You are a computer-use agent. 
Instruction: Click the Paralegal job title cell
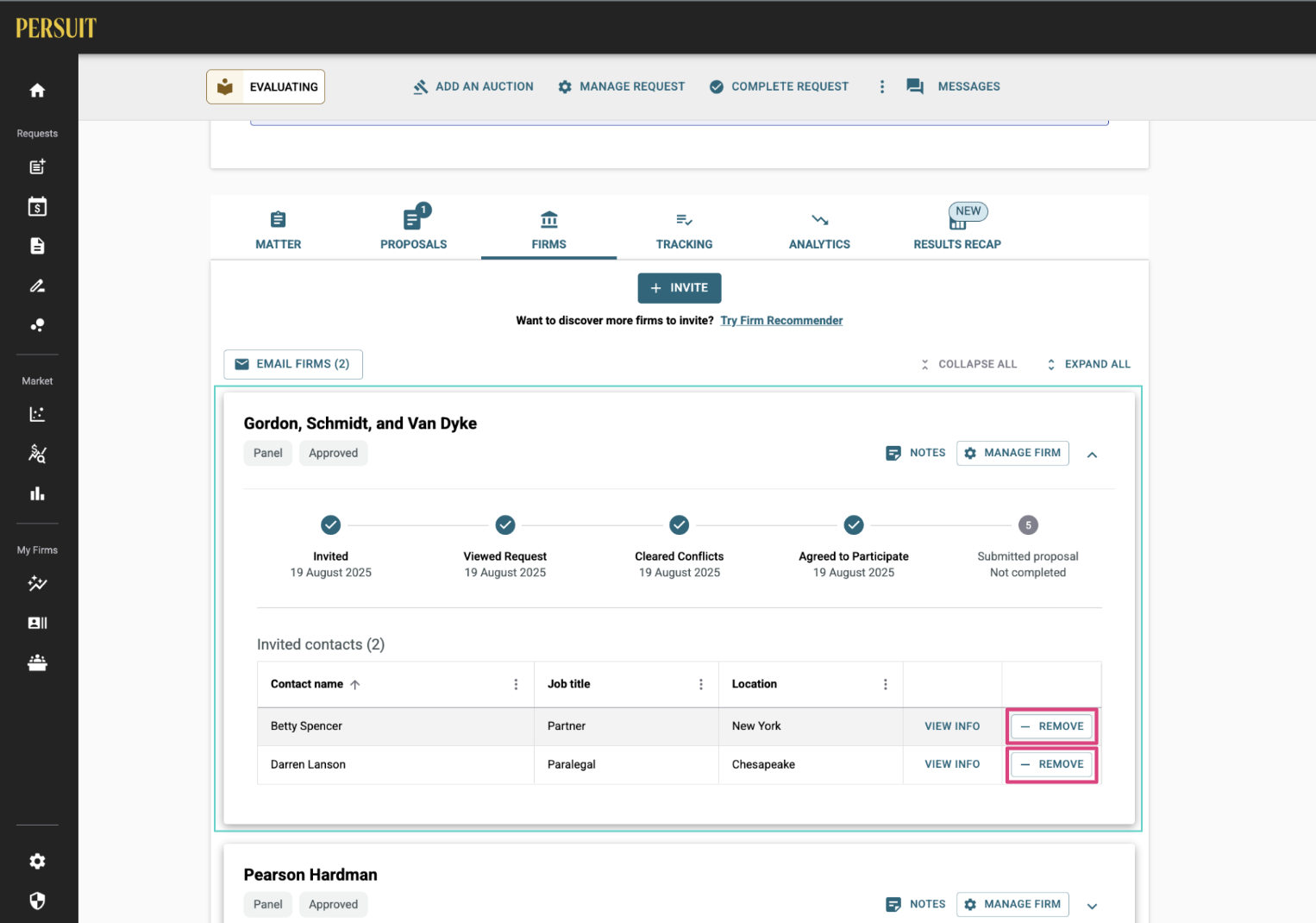pos(626,764)
